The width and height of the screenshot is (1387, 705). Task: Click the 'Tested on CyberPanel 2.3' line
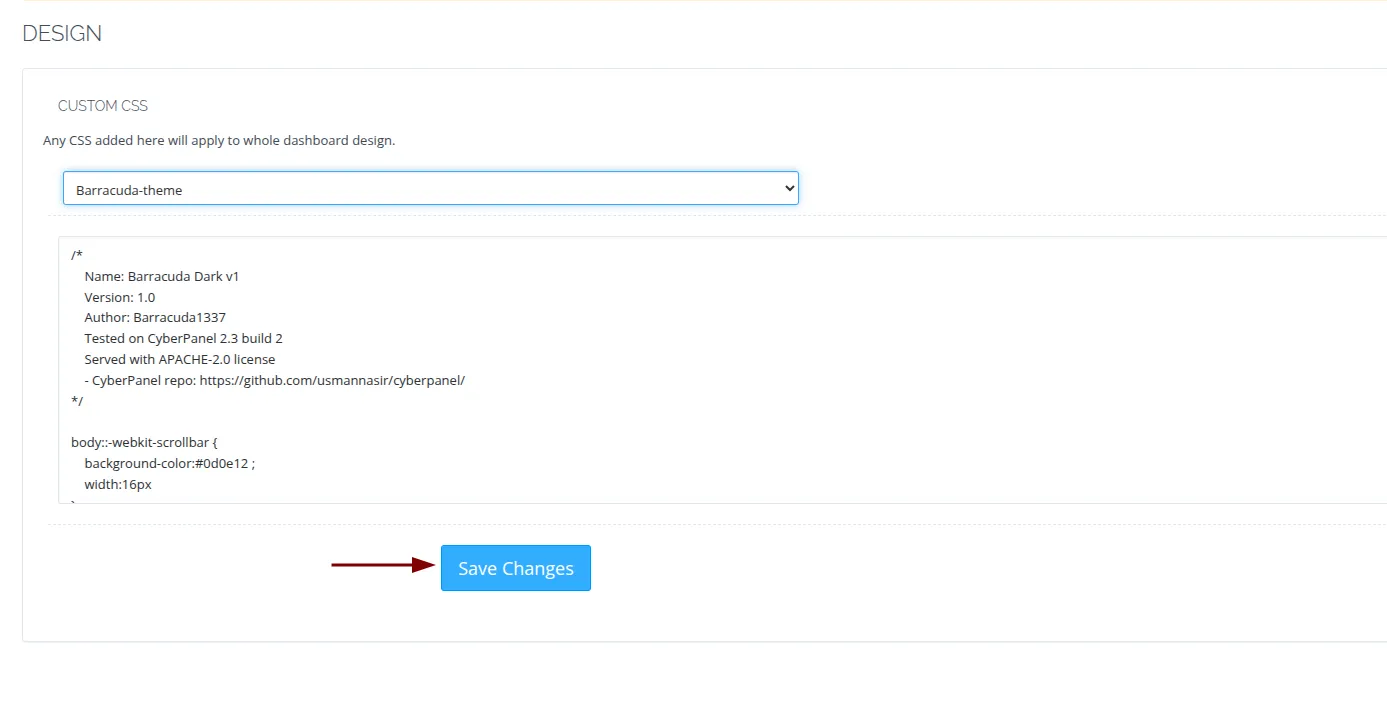click(x=183, y=339)
